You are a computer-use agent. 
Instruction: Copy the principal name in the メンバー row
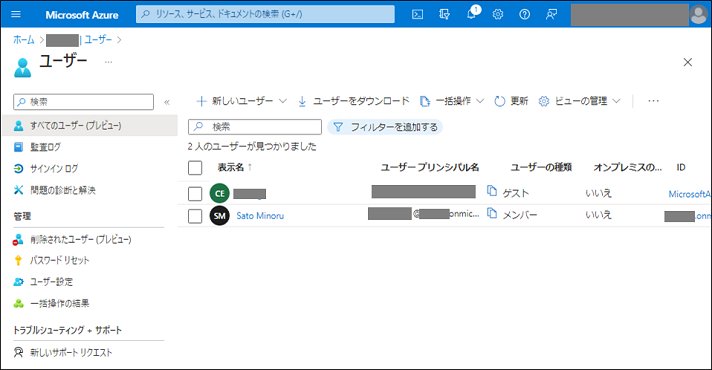(x=492, y=212)
